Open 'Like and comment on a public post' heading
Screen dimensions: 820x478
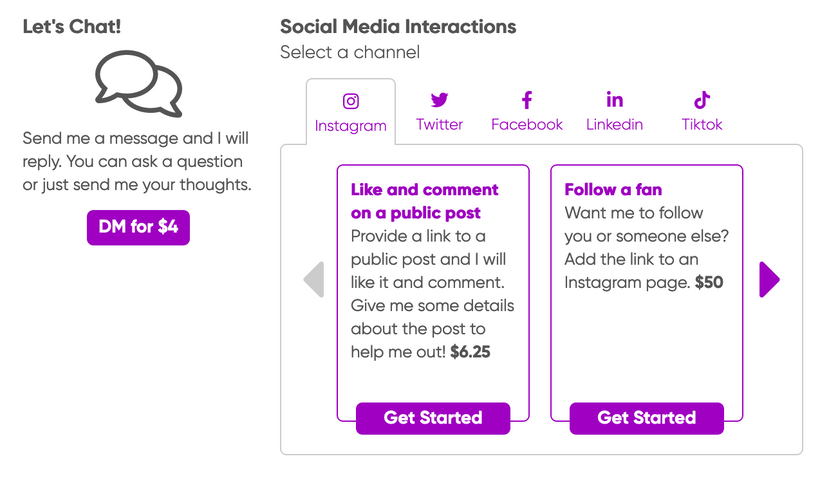coord(424,201)
